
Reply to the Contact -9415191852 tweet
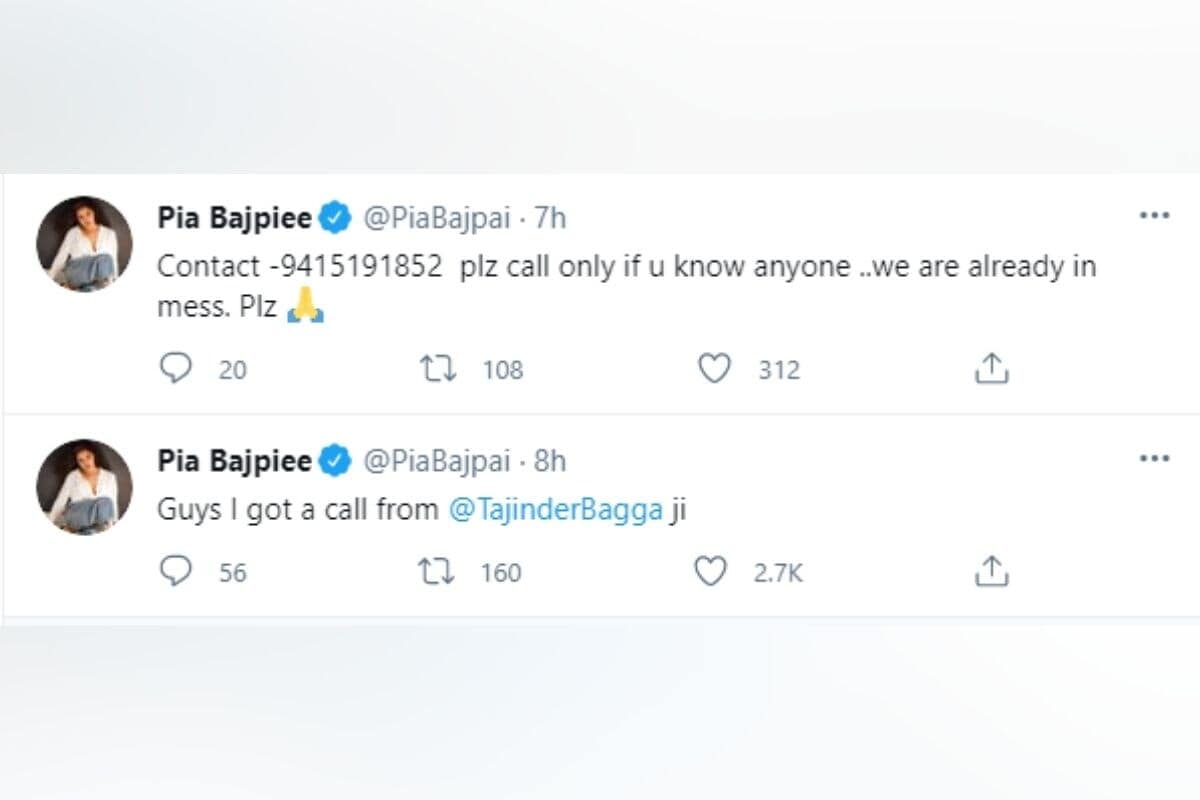(x=176, y=370)
